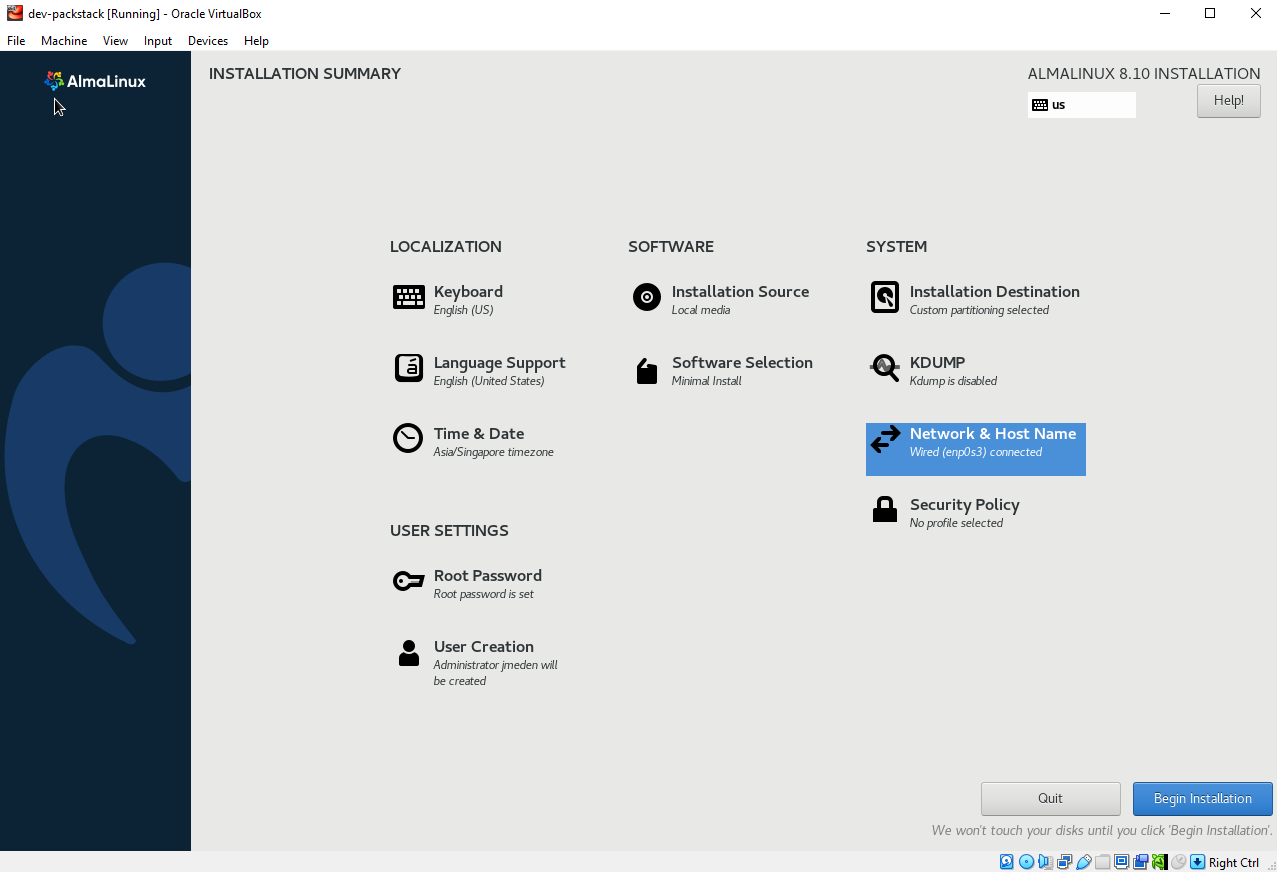Select the Network & Host Name entry
The height and width of the screenshot is (872, 1277).
point(976,442)
